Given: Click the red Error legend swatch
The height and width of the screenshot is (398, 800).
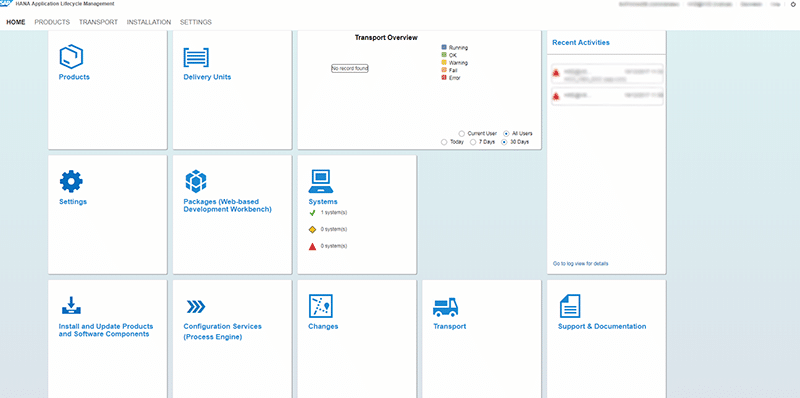Looking at the screenshot, I should click(444, 78).
